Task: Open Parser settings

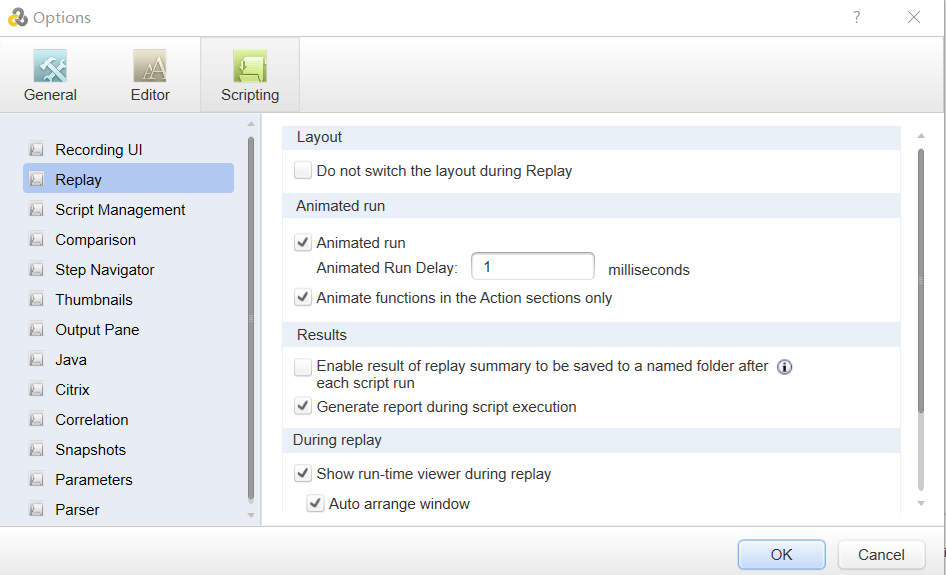Action: [129, 509]
